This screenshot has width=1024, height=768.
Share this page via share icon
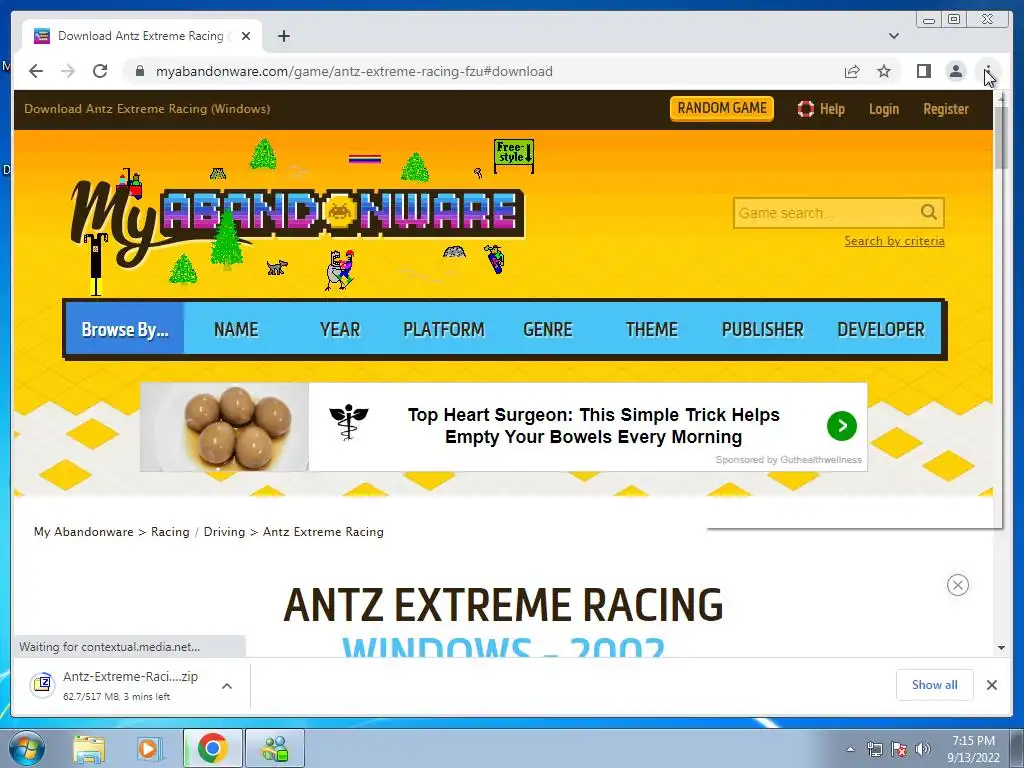point(852,71)
